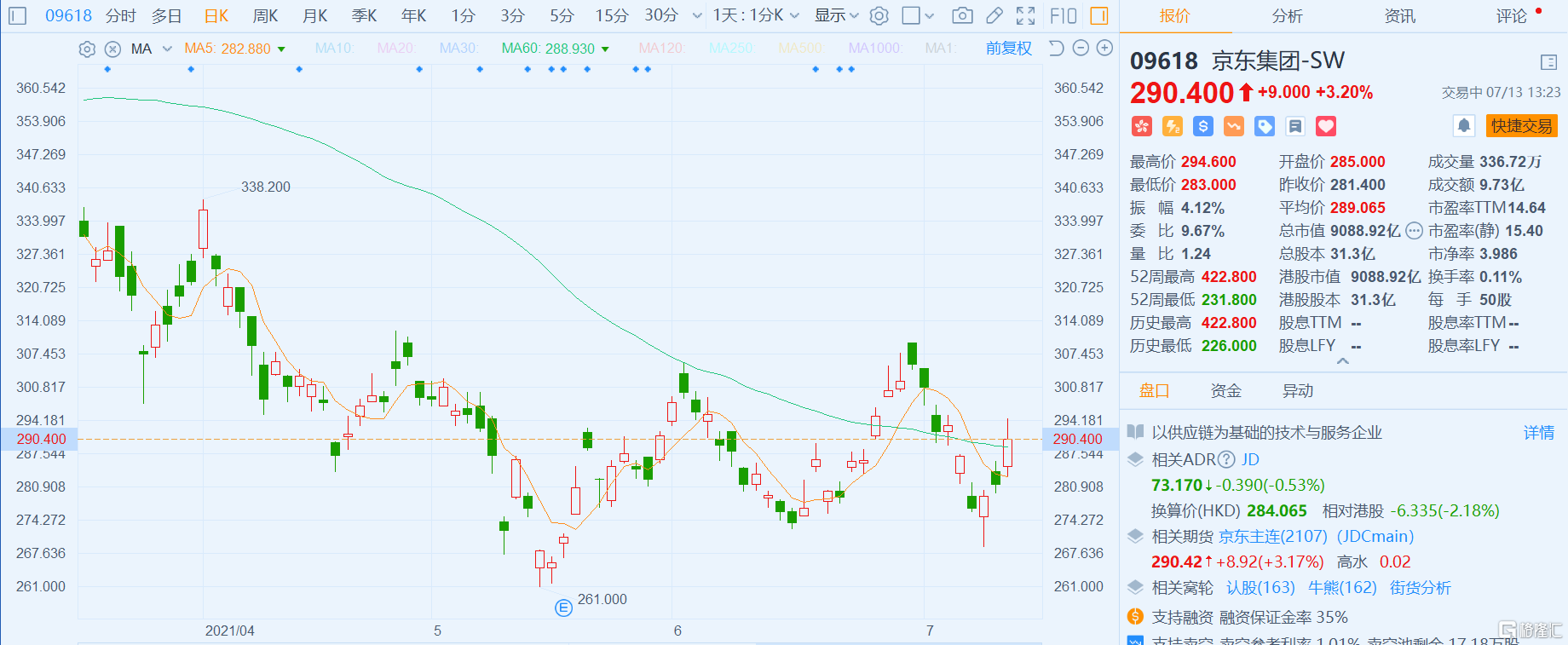1568x645 pixels.
Task: Click the Hong Kong market badge icon
Action: click(x=1142, y=126)
